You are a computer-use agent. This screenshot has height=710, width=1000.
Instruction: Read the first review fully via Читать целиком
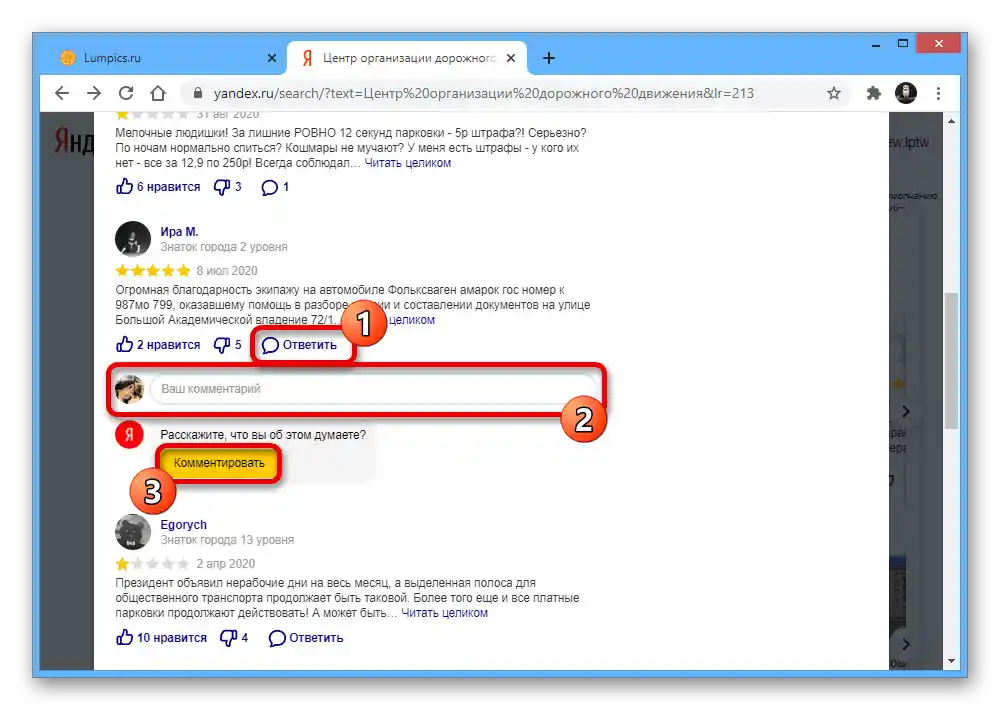408,163
